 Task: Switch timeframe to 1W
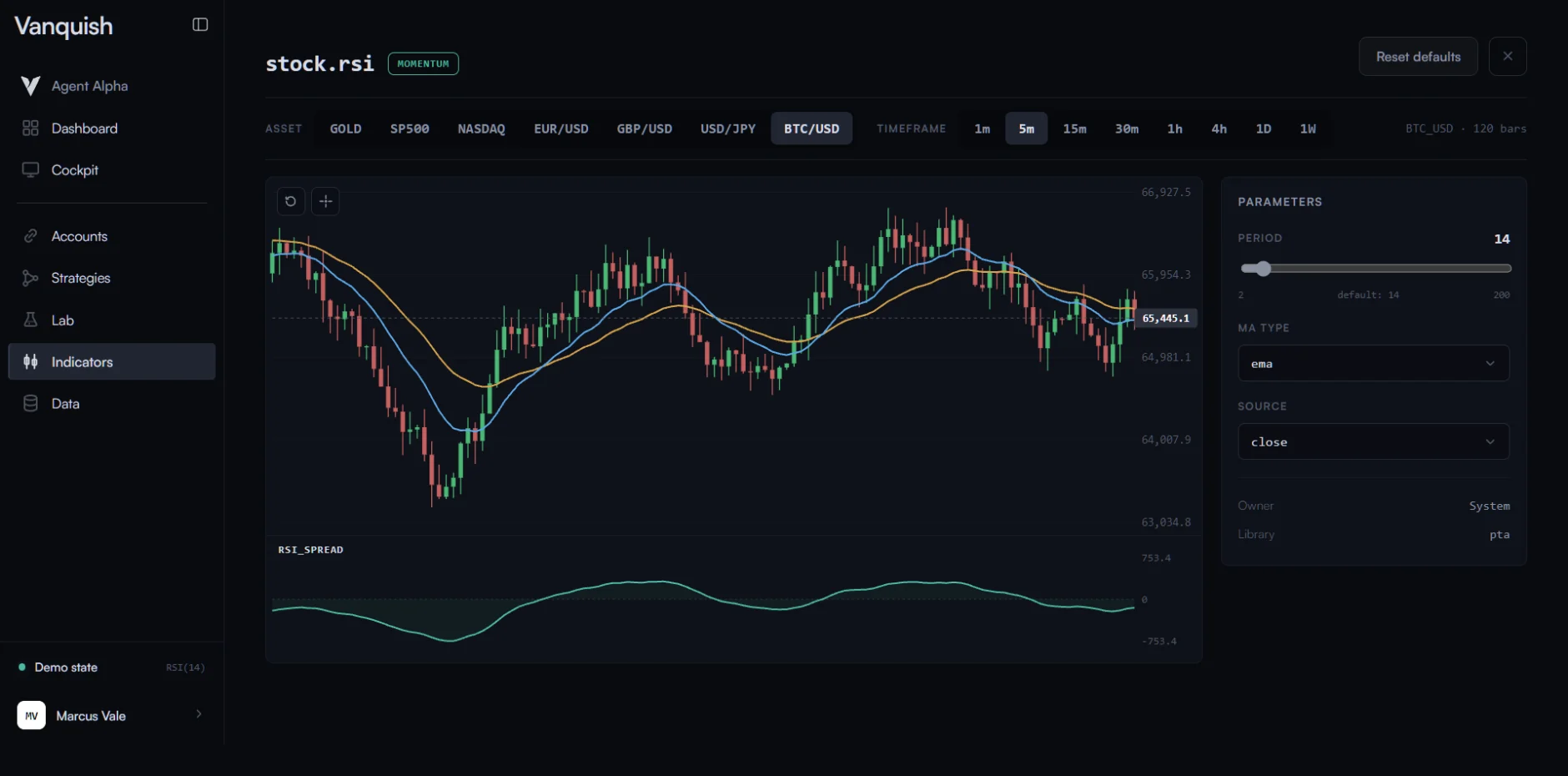click(x=1308, y=128)
